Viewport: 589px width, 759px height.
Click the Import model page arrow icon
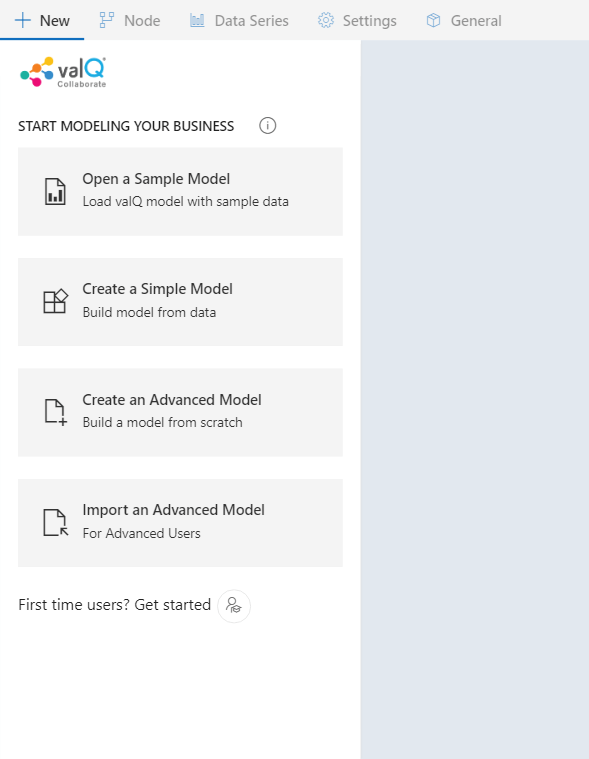tap(56, 523)
